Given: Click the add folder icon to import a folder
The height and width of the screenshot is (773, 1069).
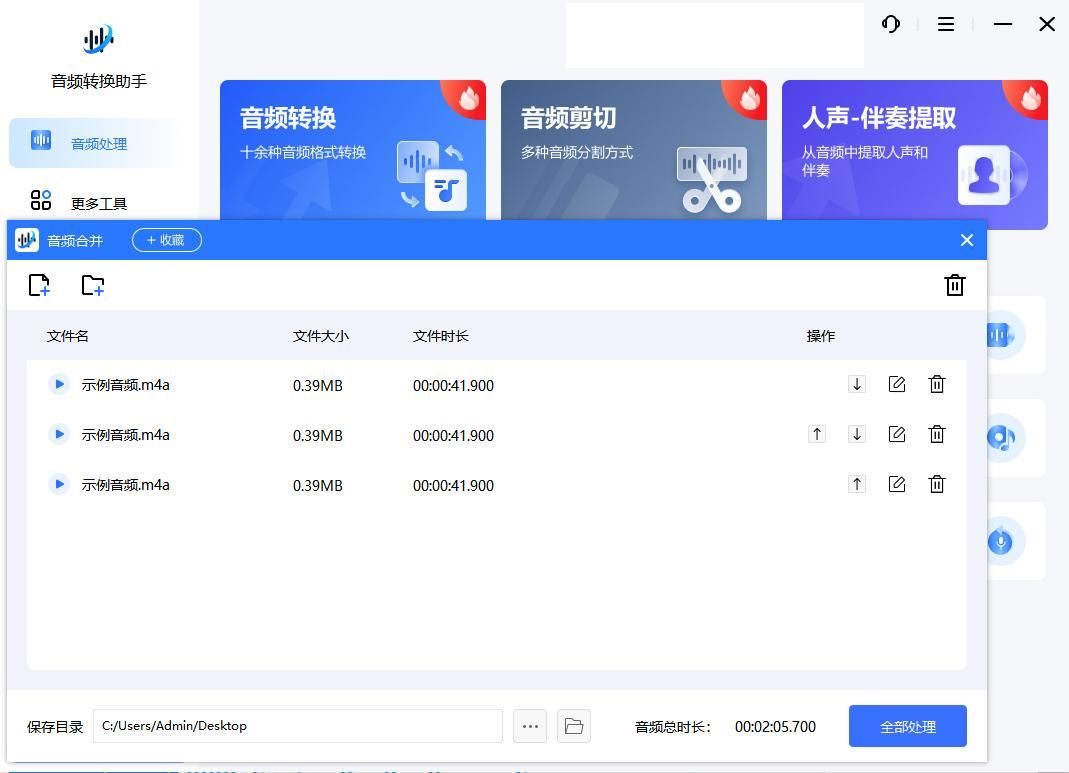Looking at the screenshot, I should pos(92,285).
